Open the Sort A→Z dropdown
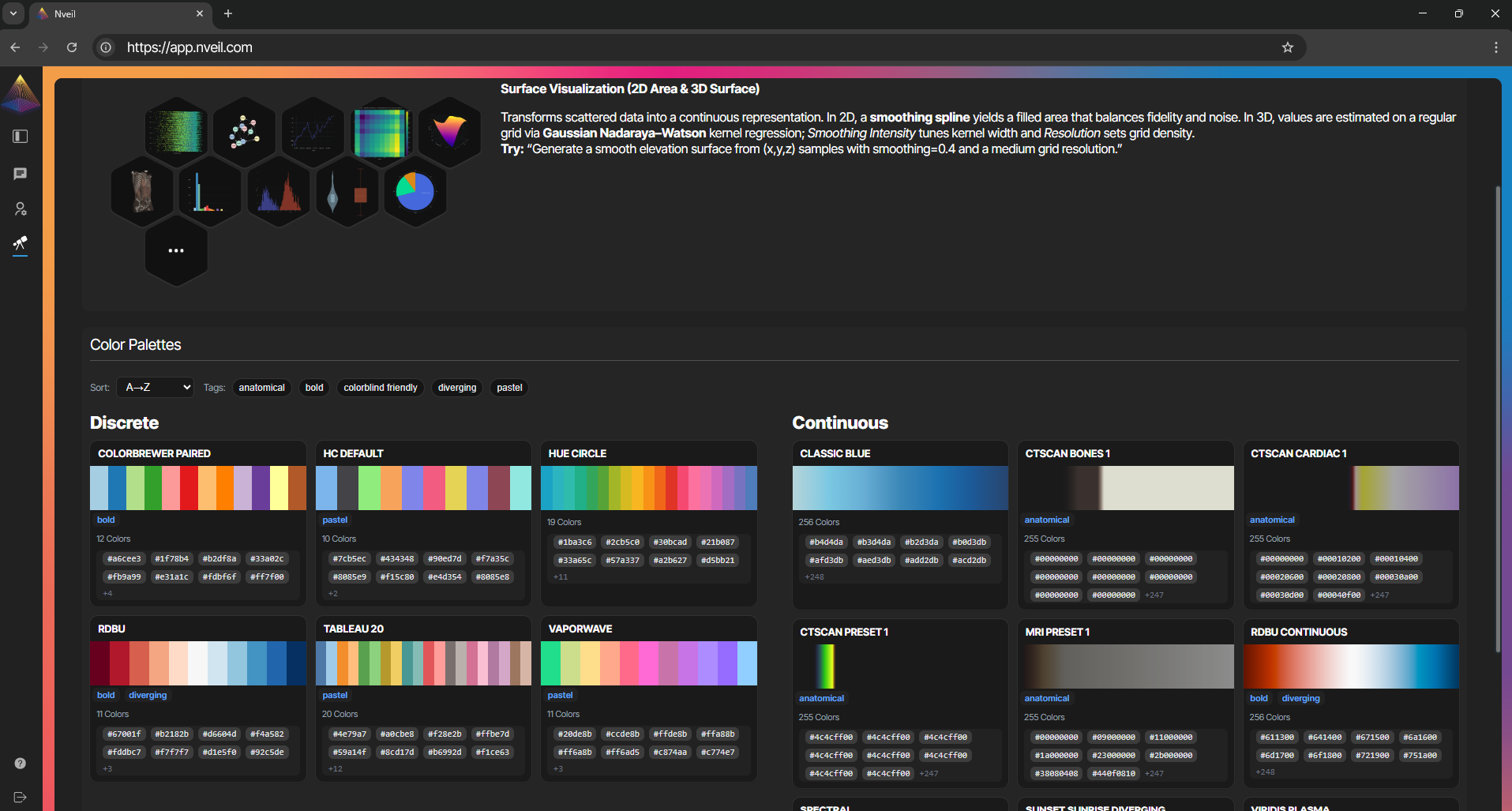 pos(156,388)
